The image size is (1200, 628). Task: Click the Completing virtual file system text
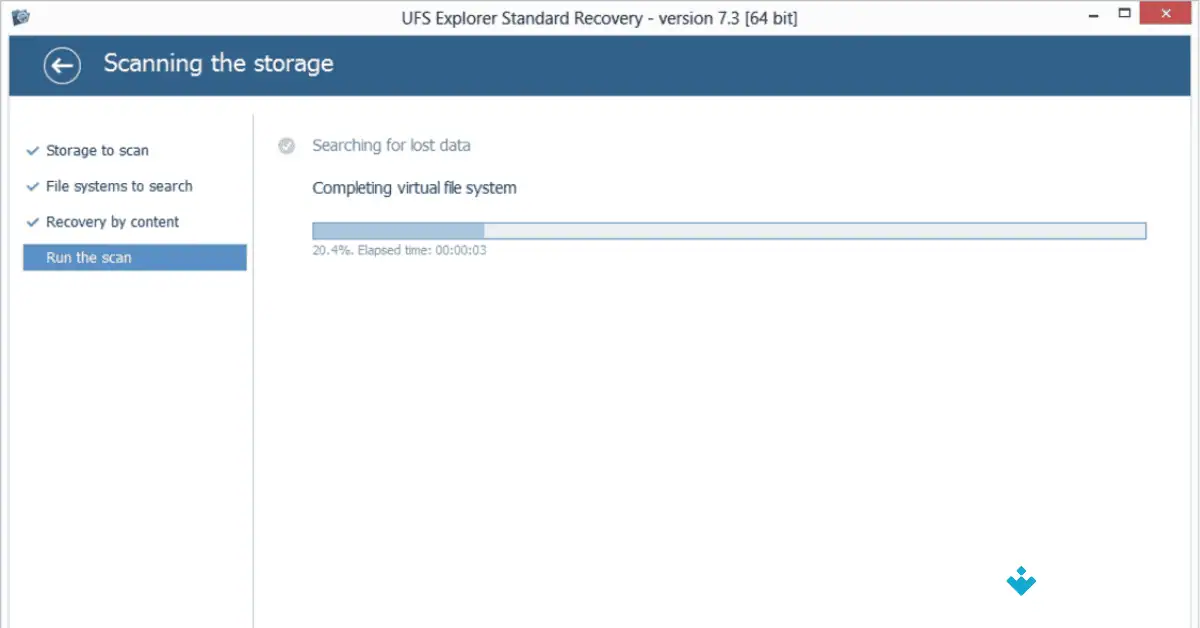click(415, 187)
